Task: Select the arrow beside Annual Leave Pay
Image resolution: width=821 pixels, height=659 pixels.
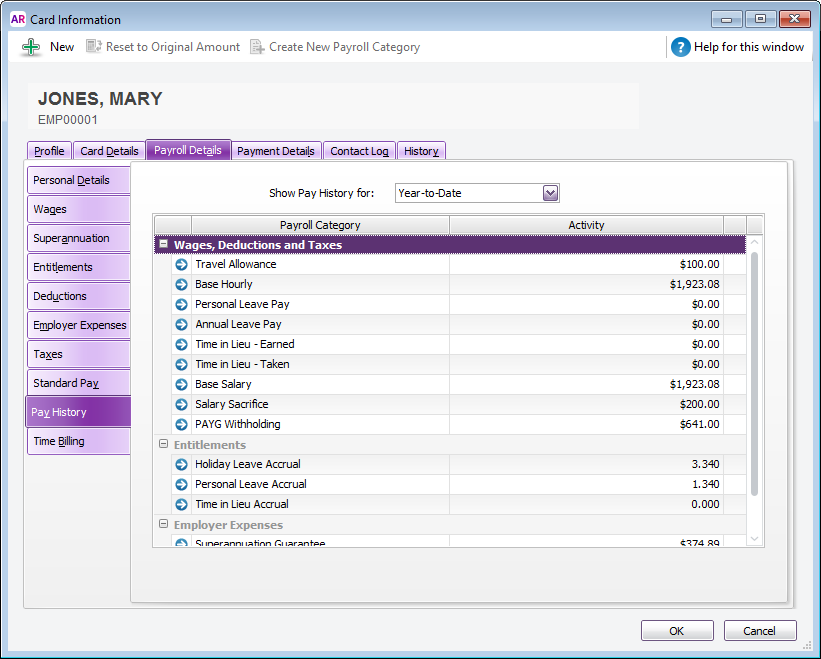Action: 181,325
